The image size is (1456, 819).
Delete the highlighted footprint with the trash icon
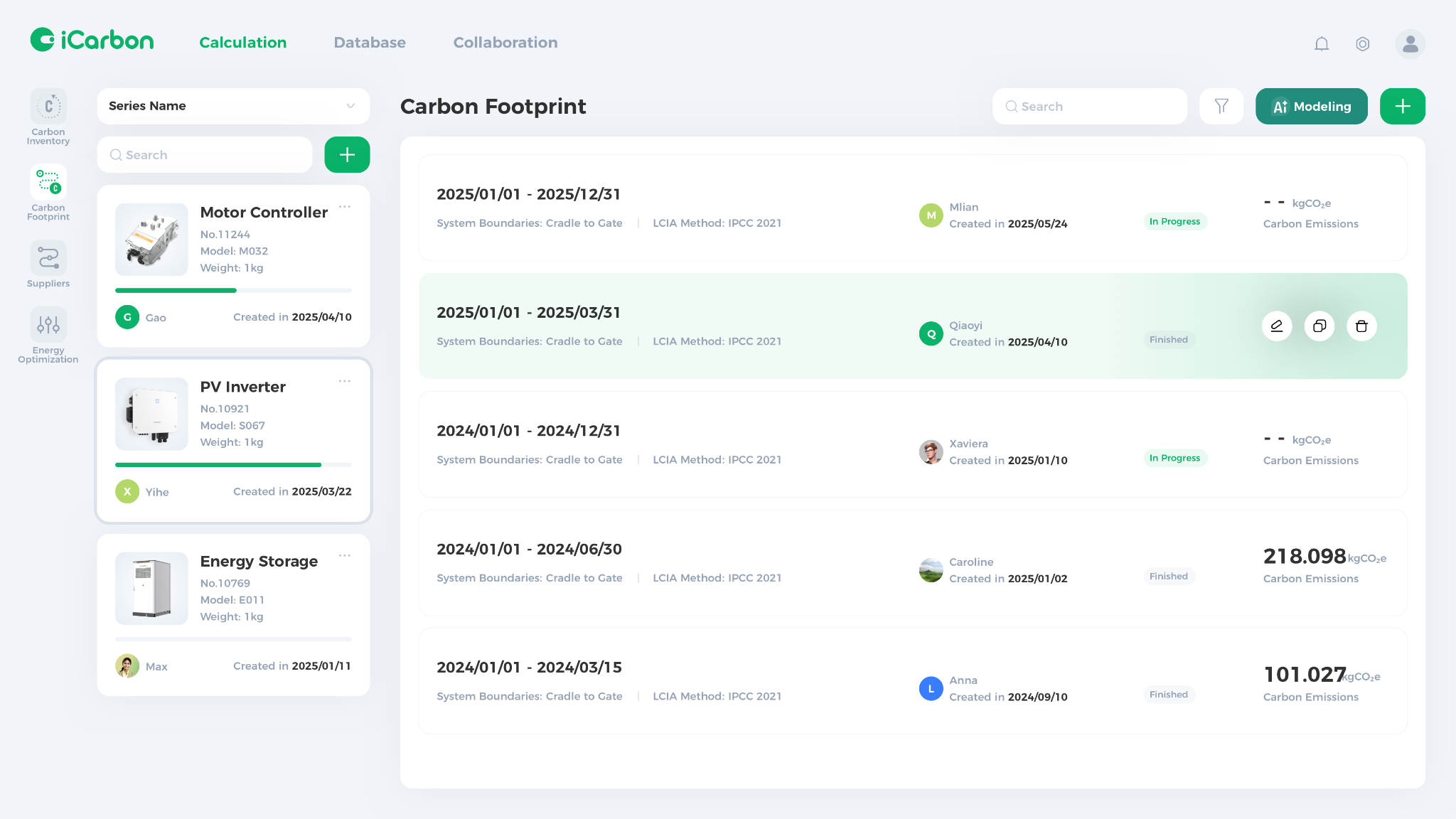click(x=1361, y=326)
